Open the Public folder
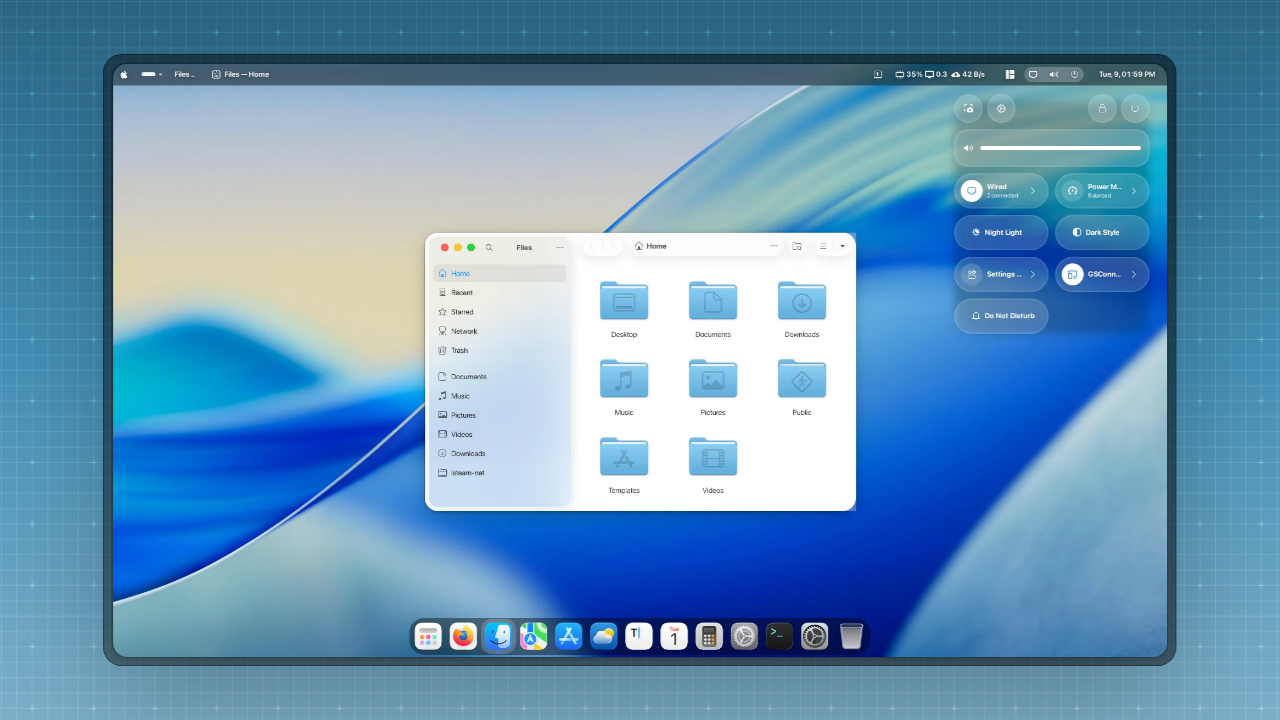 coord(802,379)
